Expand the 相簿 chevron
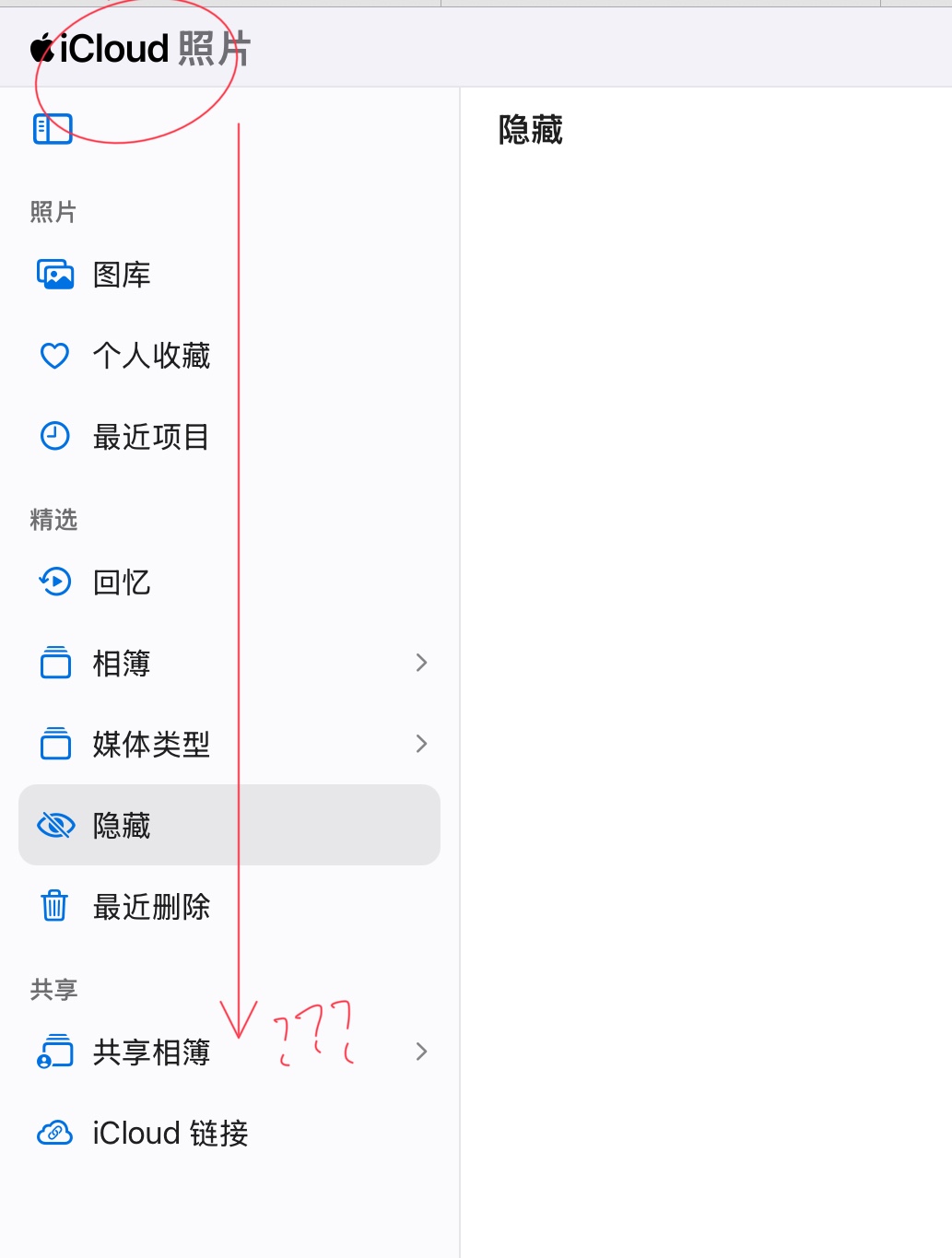Image resolution: width=952 pixels, height=1258 pixels. pos(421,663)
